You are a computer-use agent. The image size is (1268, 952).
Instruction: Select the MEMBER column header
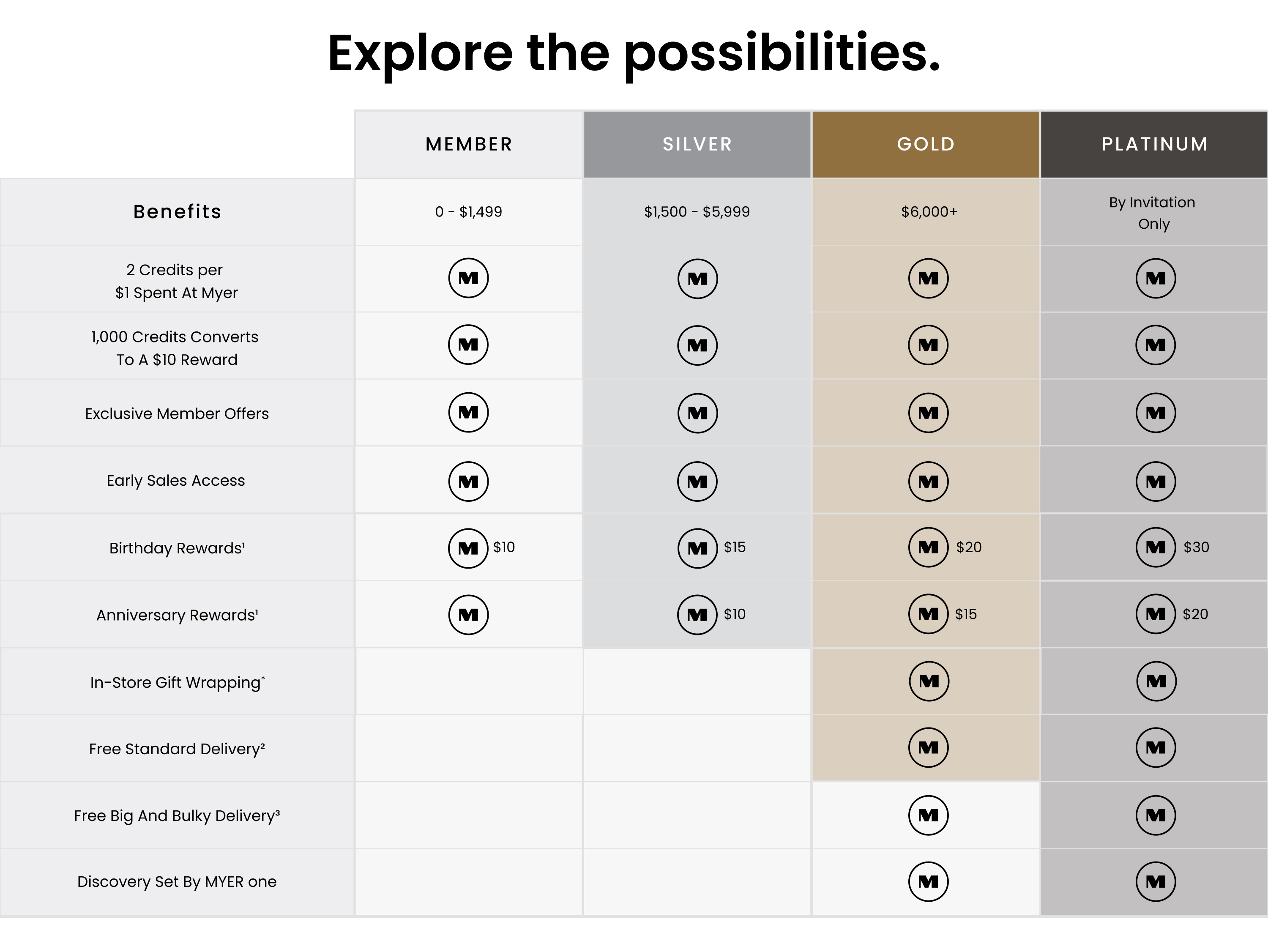pos(469,144)
